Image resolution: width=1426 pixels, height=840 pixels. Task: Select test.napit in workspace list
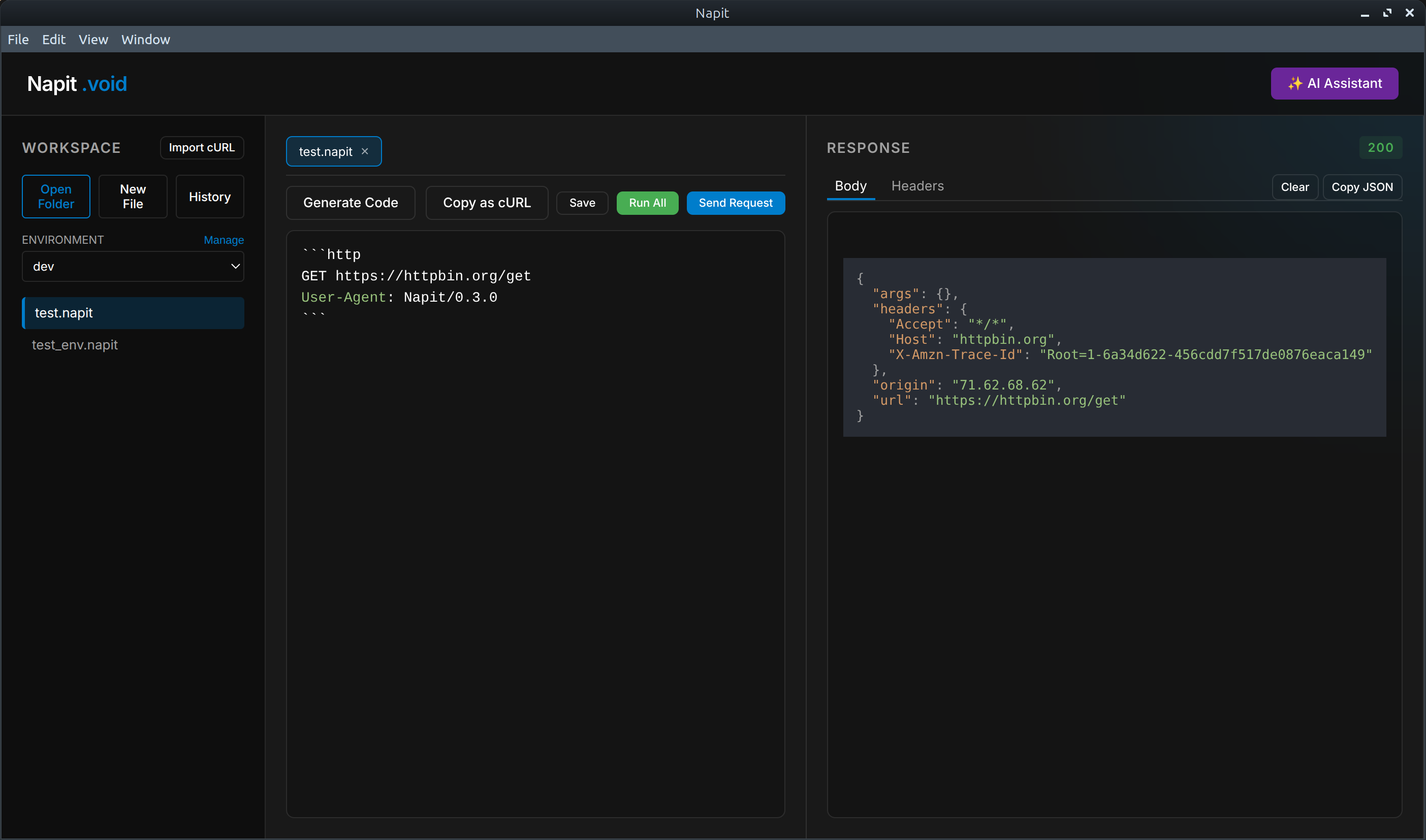[x=133, y=312]
